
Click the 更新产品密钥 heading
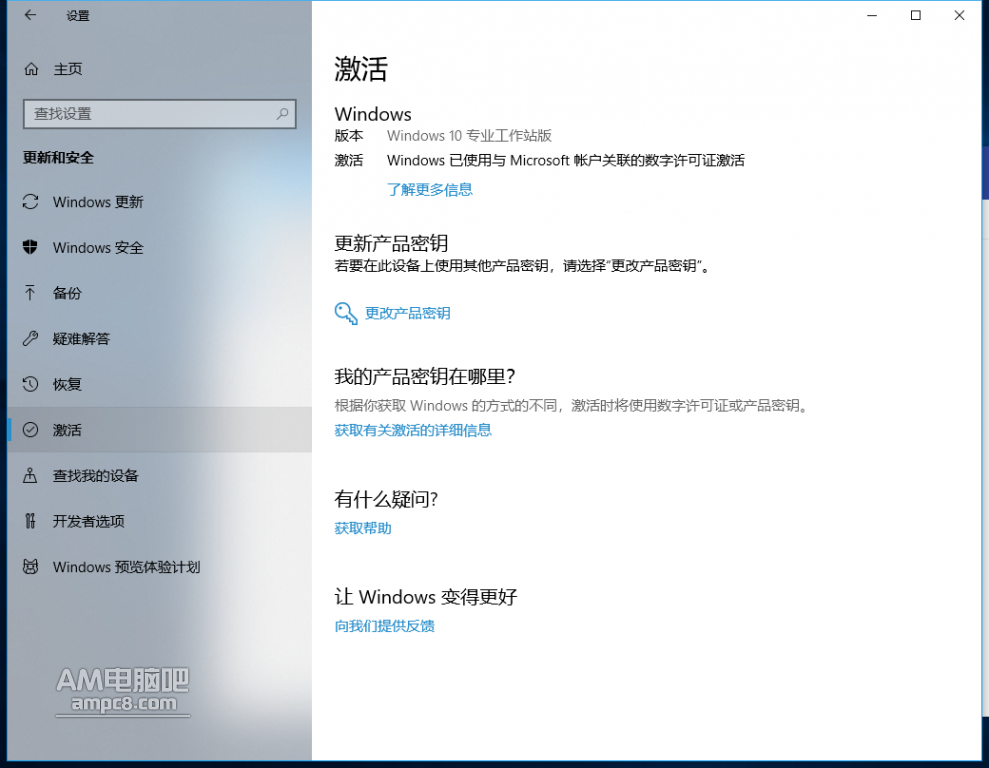391,243
